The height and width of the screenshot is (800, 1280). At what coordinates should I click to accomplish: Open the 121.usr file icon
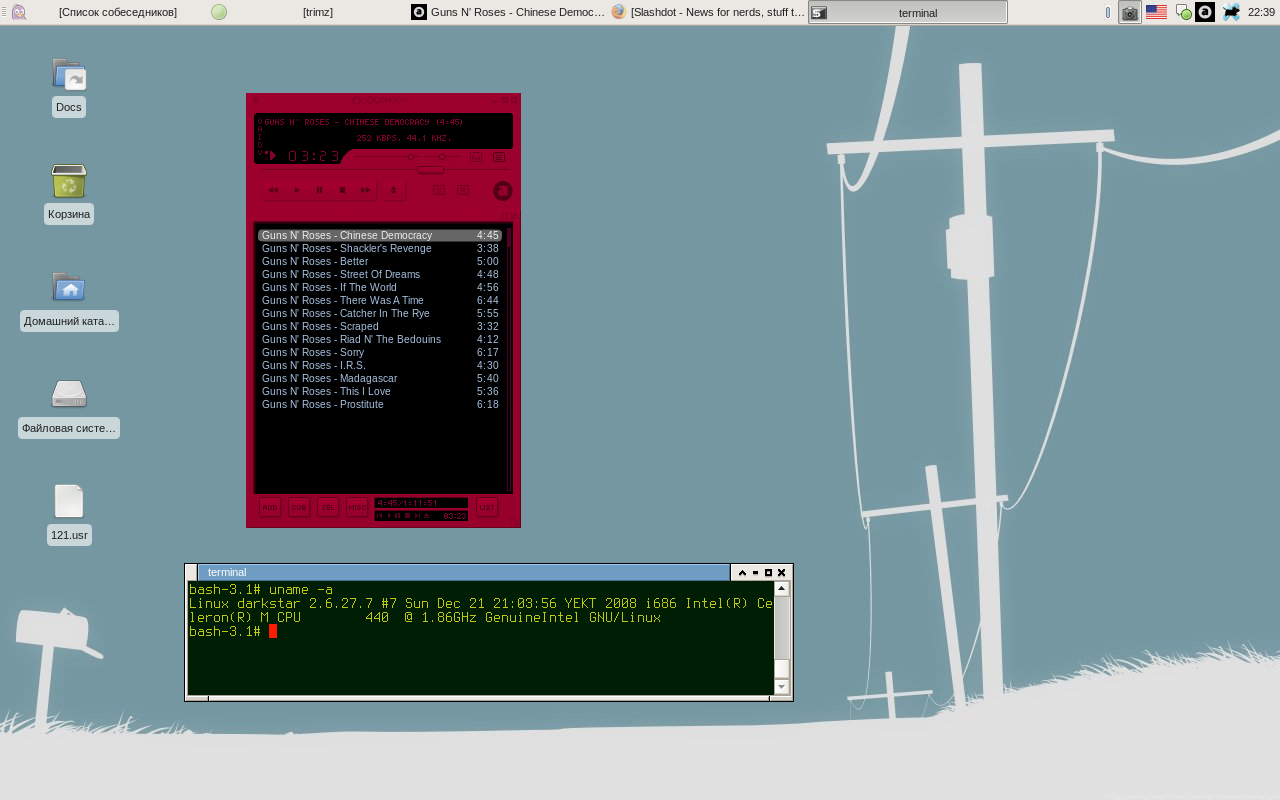(69, 501)
